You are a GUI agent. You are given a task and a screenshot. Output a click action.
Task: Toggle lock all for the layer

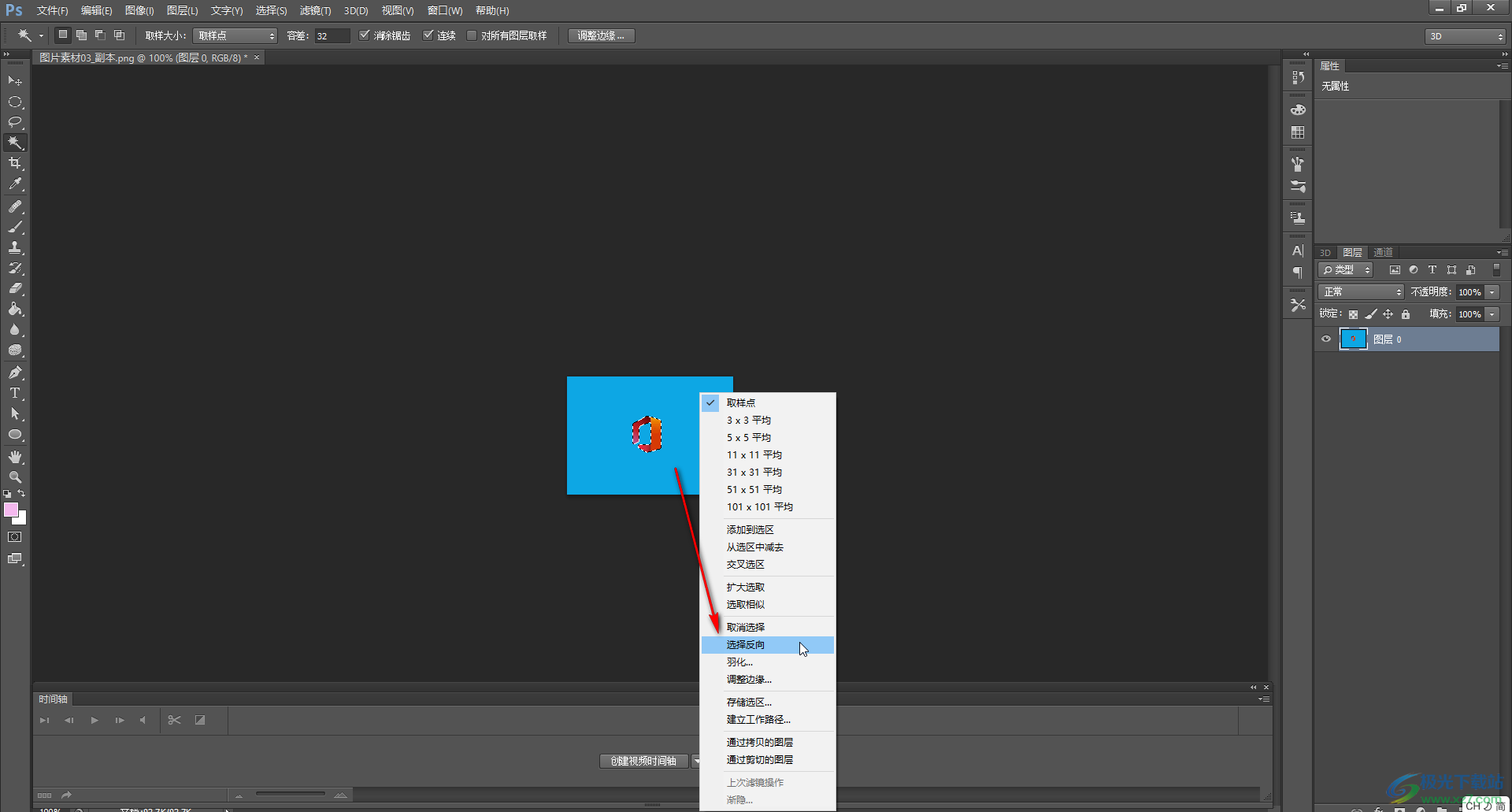coord(1406,314)
